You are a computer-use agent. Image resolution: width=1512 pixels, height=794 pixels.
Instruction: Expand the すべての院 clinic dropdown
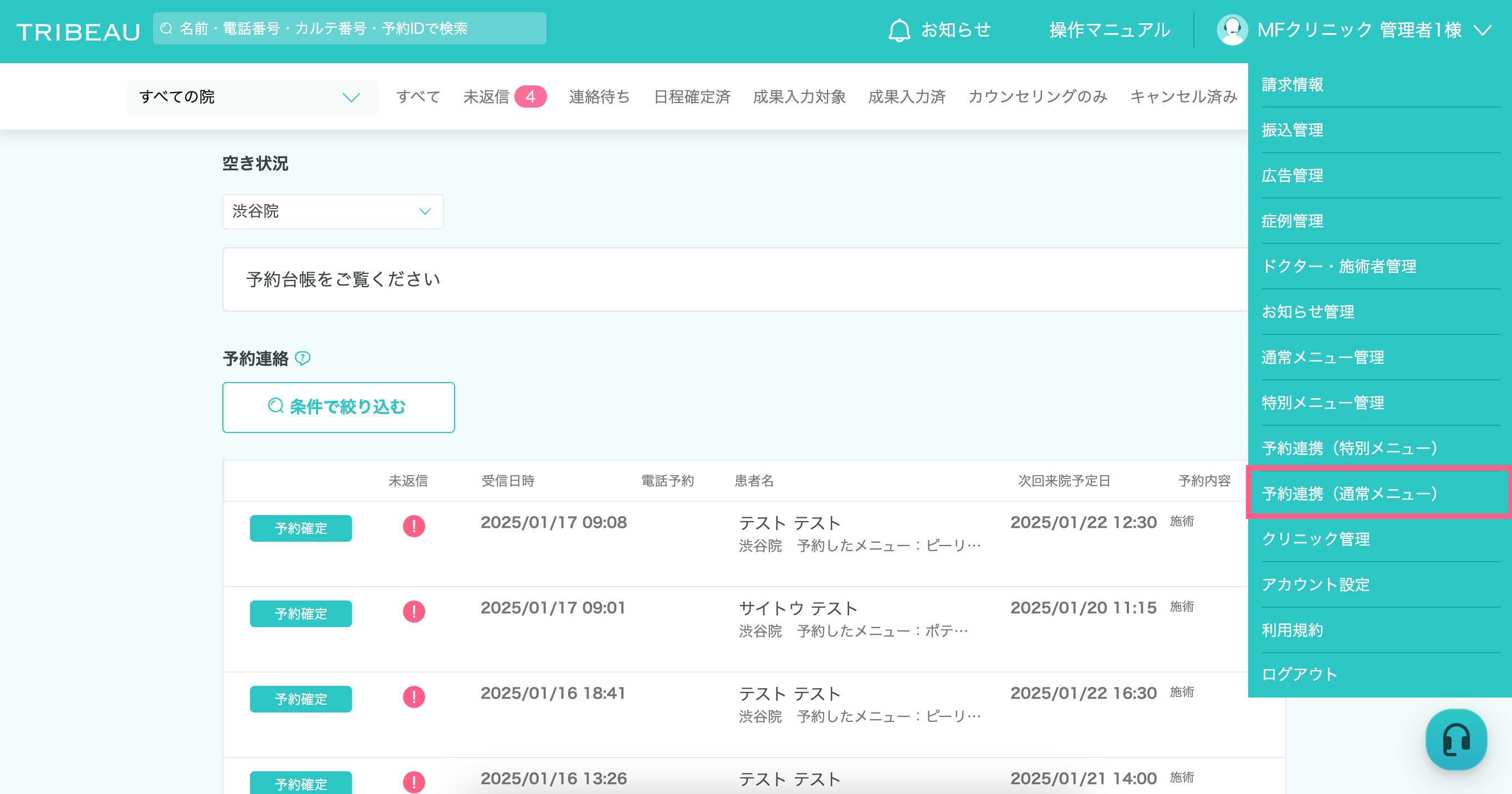pyautogui.click(x=252, y=97)
